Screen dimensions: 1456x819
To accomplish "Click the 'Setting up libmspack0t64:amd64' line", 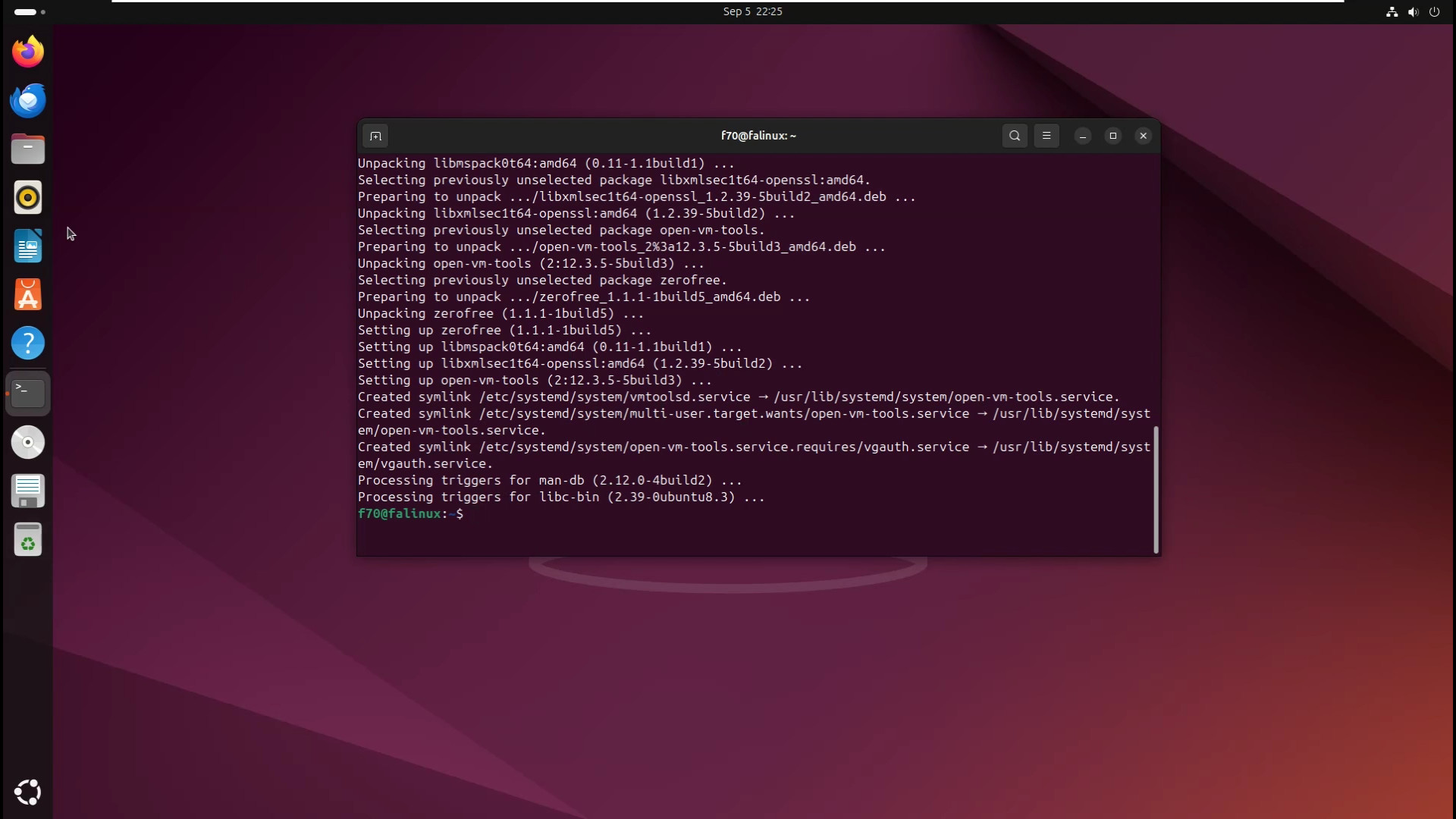I will 550,347.
